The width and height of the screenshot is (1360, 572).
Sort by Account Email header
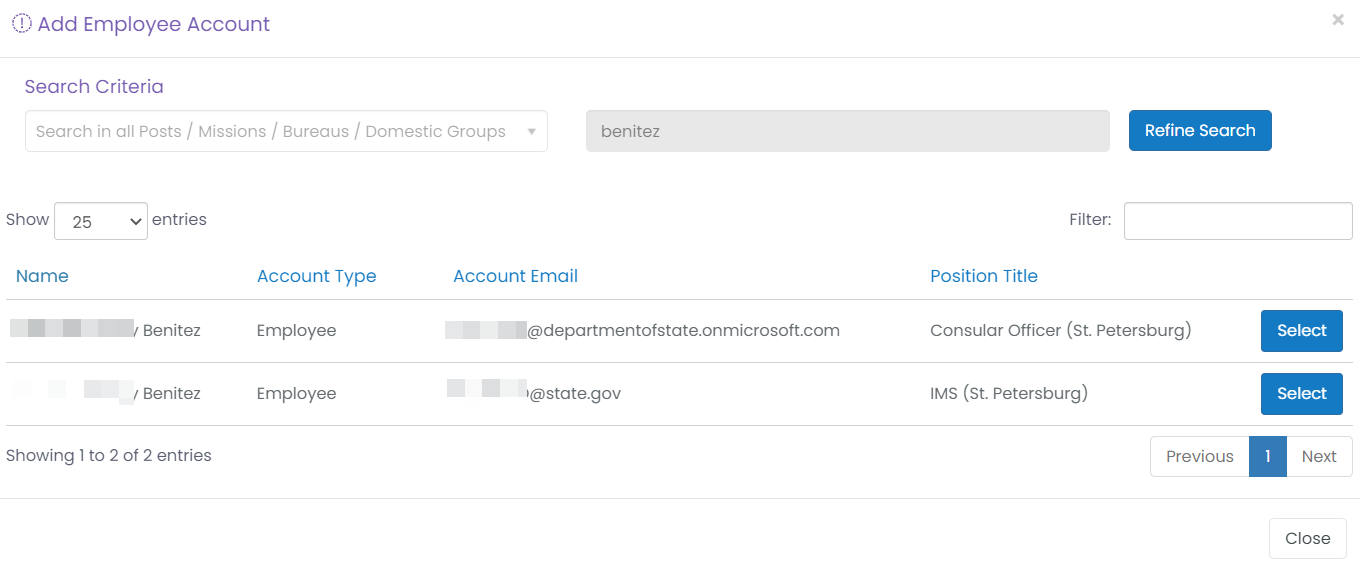pyautogui.click(x=516, y=276)
